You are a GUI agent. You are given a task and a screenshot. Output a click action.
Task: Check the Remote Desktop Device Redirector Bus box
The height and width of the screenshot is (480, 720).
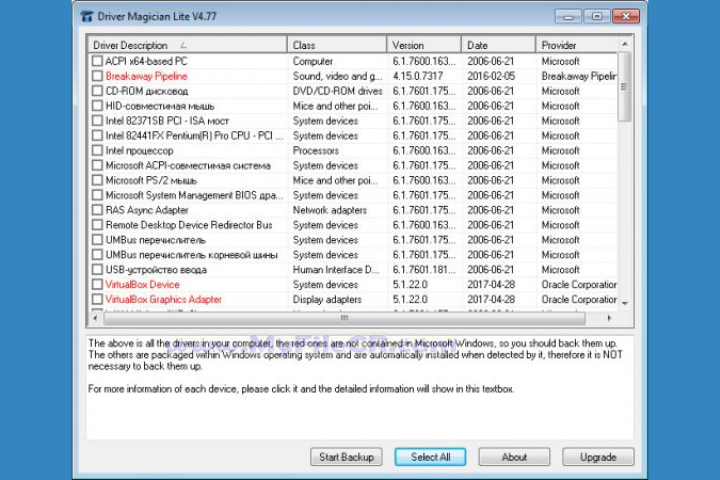click(97, 225)
